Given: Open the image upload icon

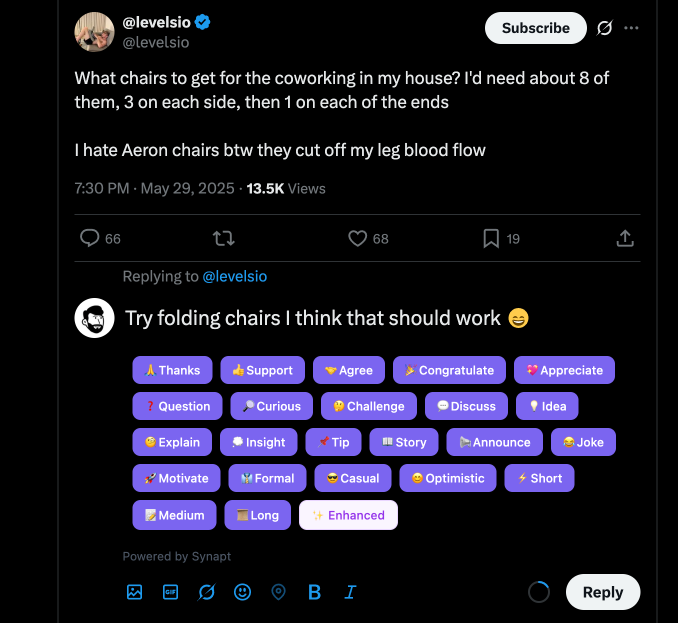Looking at the screenshot, I should click(x=135, y=592).
